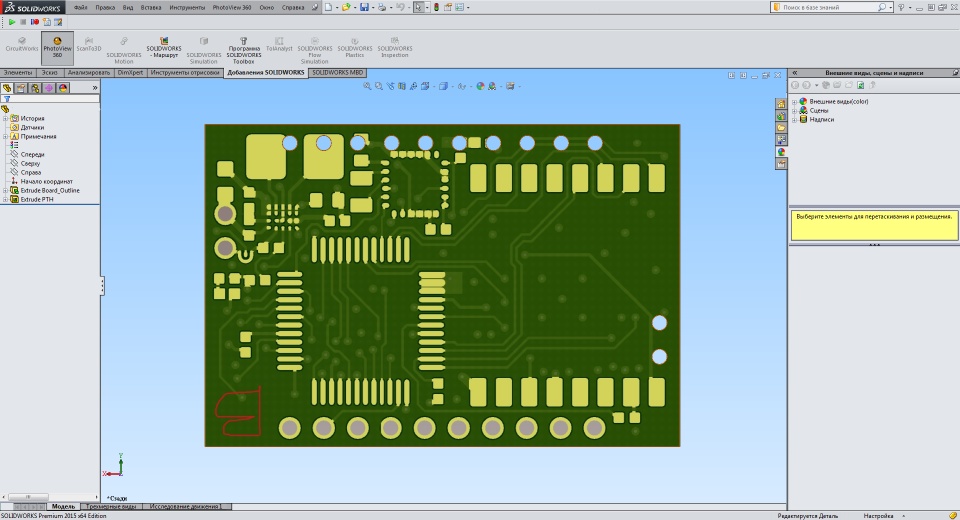Enable the SOLIDWORKS Plastics add-in

click(354, 48)
